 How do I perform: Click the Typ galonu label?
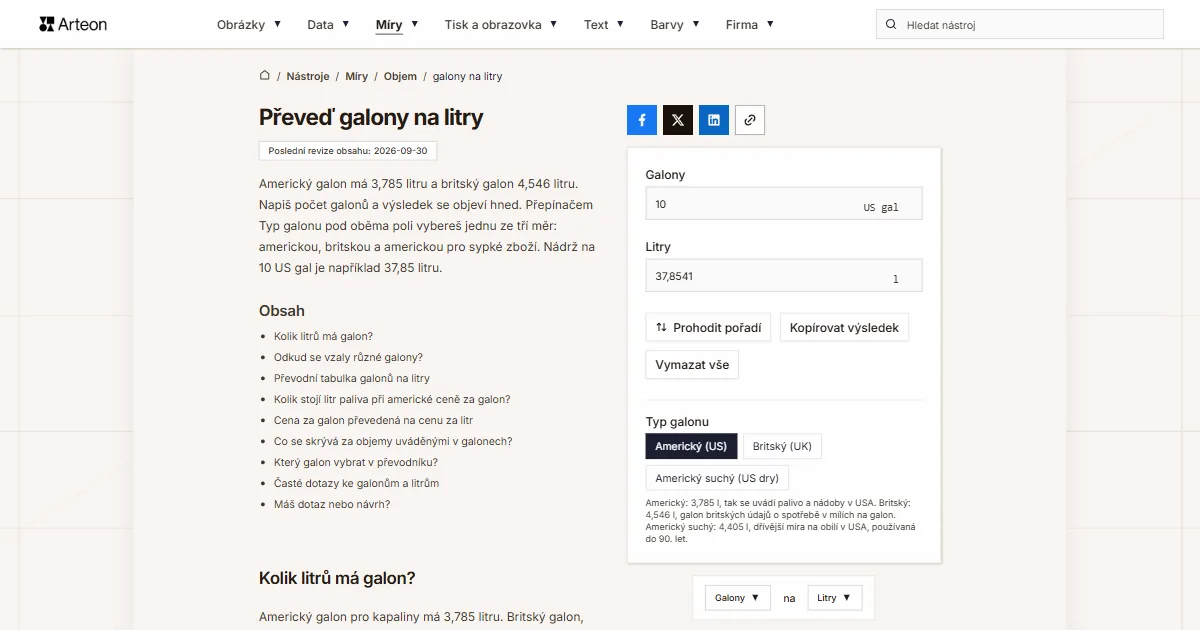tap(677, 422)
